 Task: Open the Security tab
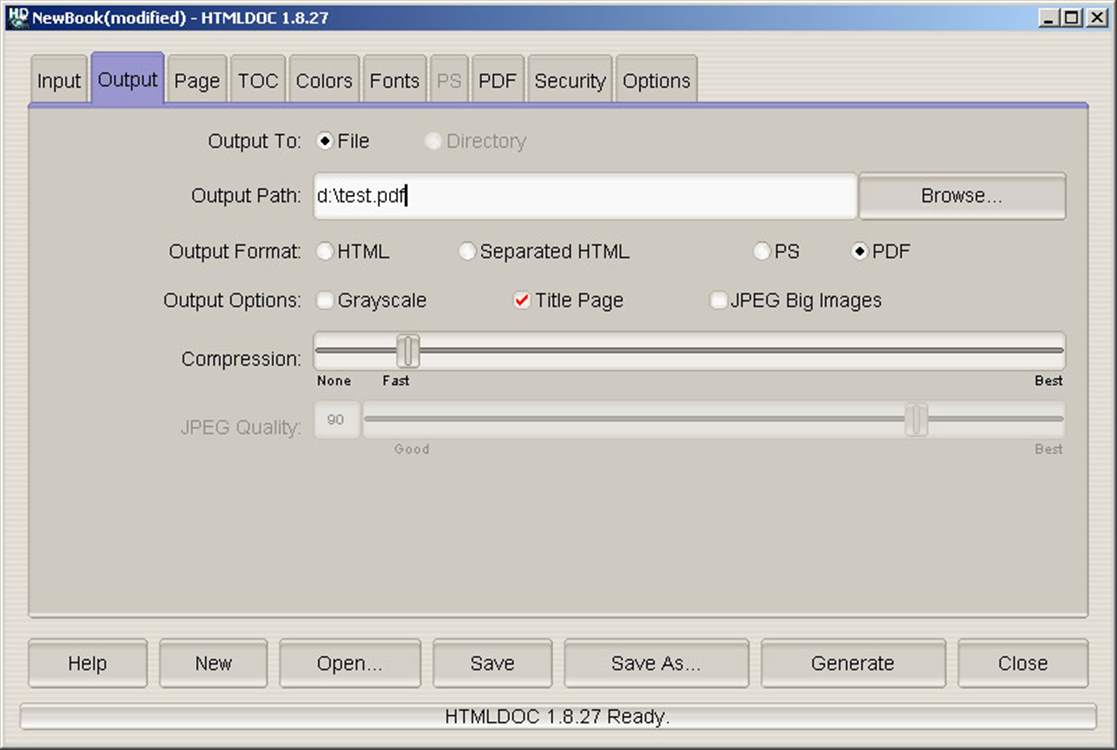tap(570, 80)
